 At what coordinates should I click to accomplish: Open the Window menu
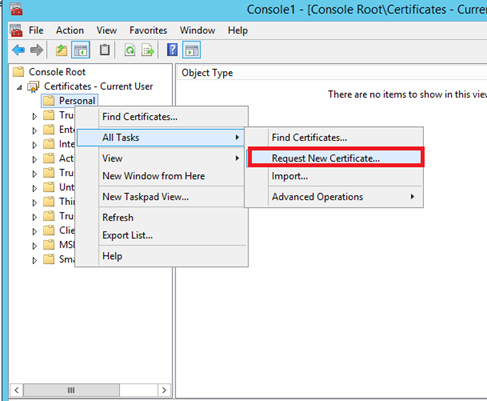[x=197, y=30]
